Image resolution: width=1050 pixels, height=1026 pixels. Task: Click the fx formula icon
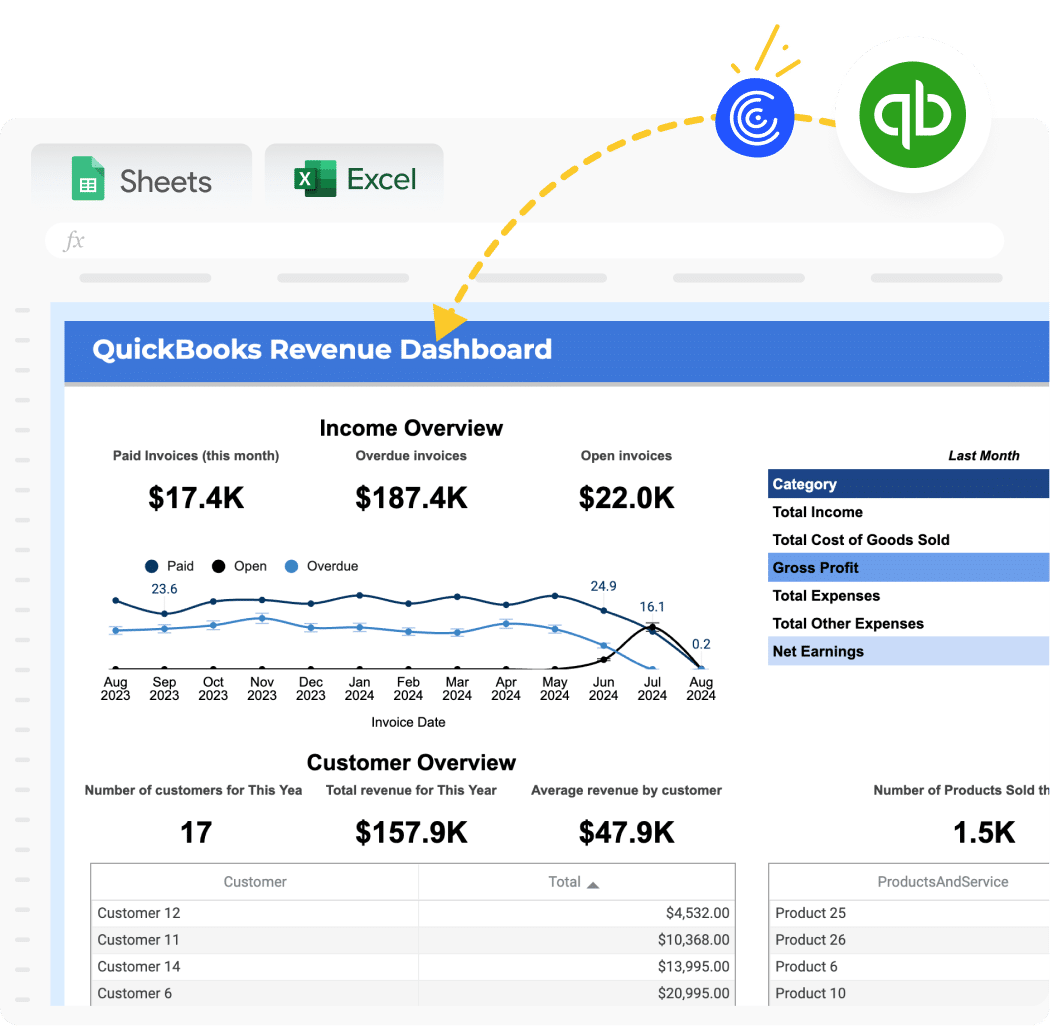click(x=74, y=240)
